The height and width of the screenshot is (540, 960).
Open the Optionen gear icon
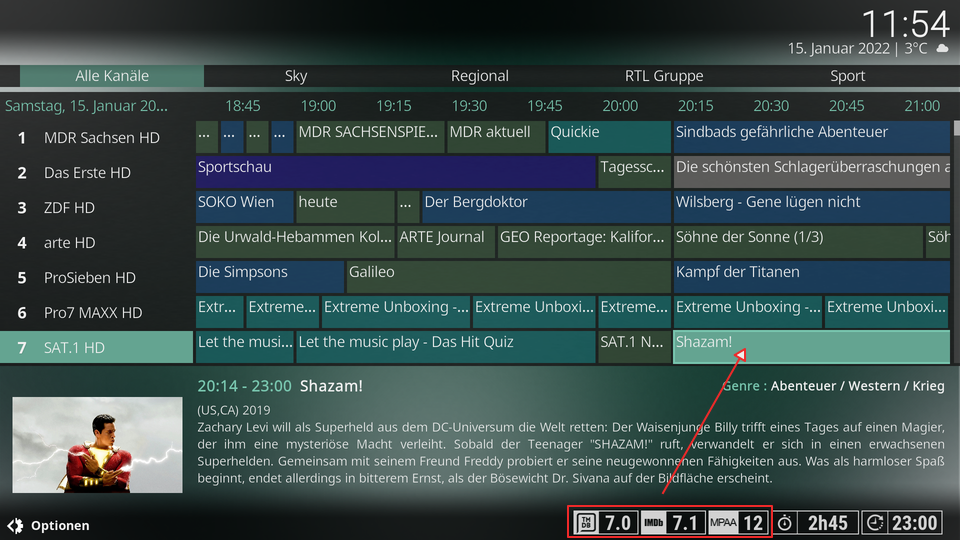point(15,525)
